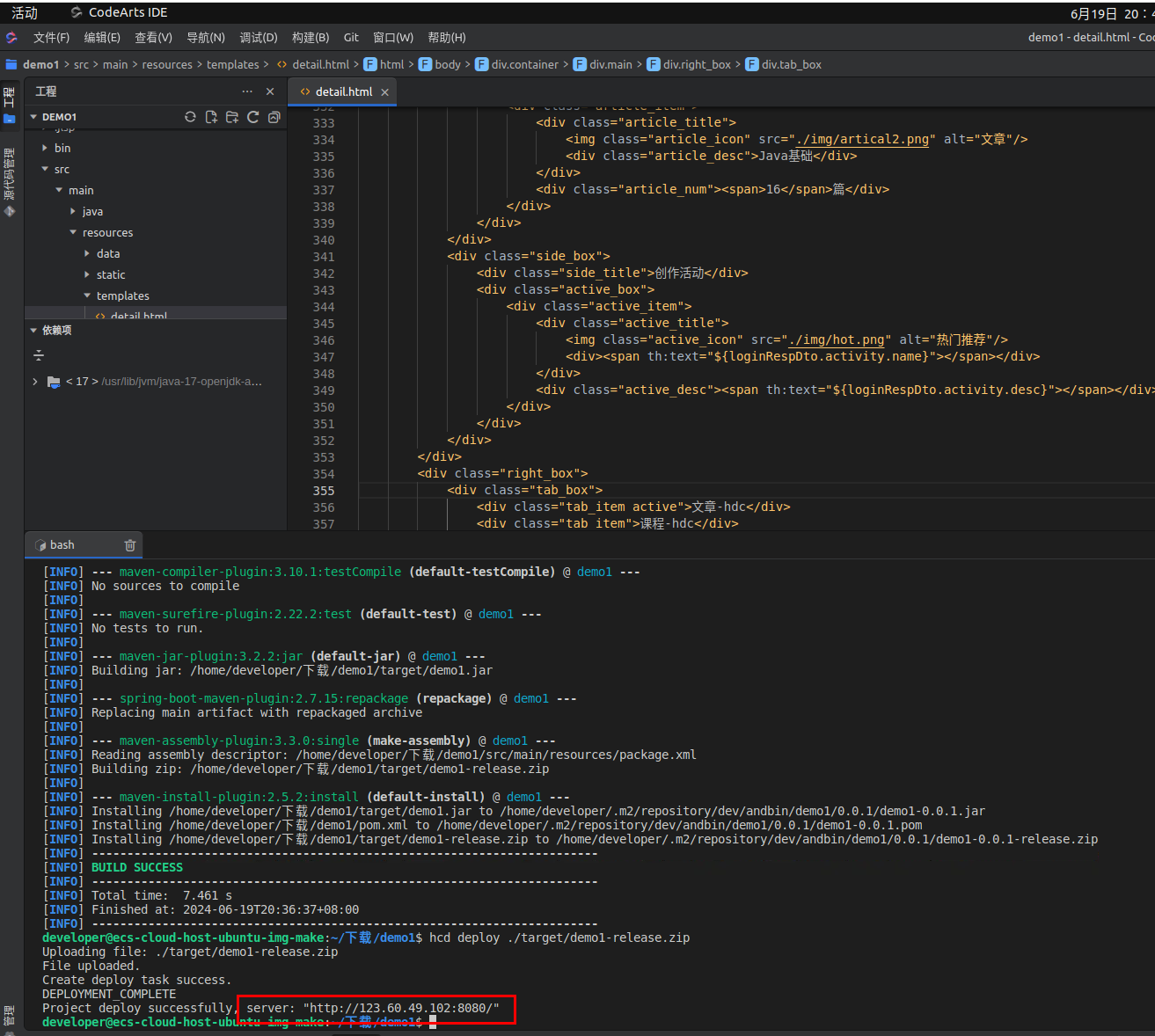Close the detail.html editor tab

click(x=384, y=92)
